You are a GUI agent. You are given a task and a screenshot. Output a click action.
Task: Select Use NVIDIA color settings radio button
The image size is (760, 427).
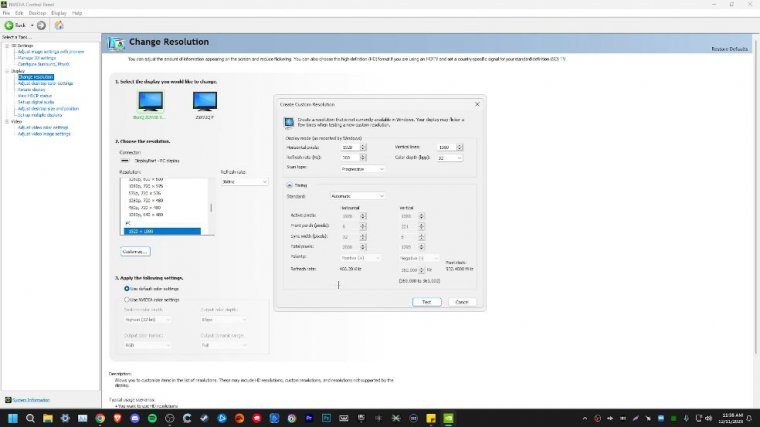click(x=126, y=299)
